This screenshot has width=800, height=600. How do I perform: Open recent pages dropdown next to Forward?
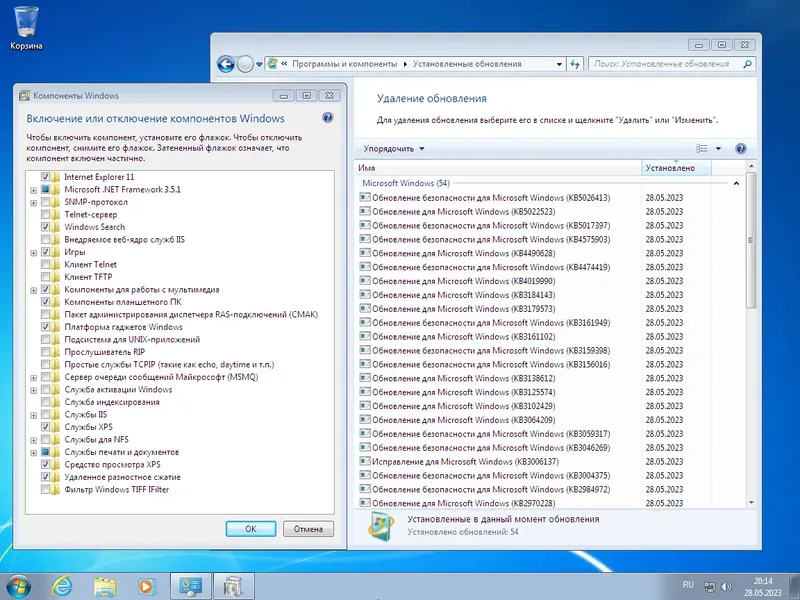coord(259,64)
